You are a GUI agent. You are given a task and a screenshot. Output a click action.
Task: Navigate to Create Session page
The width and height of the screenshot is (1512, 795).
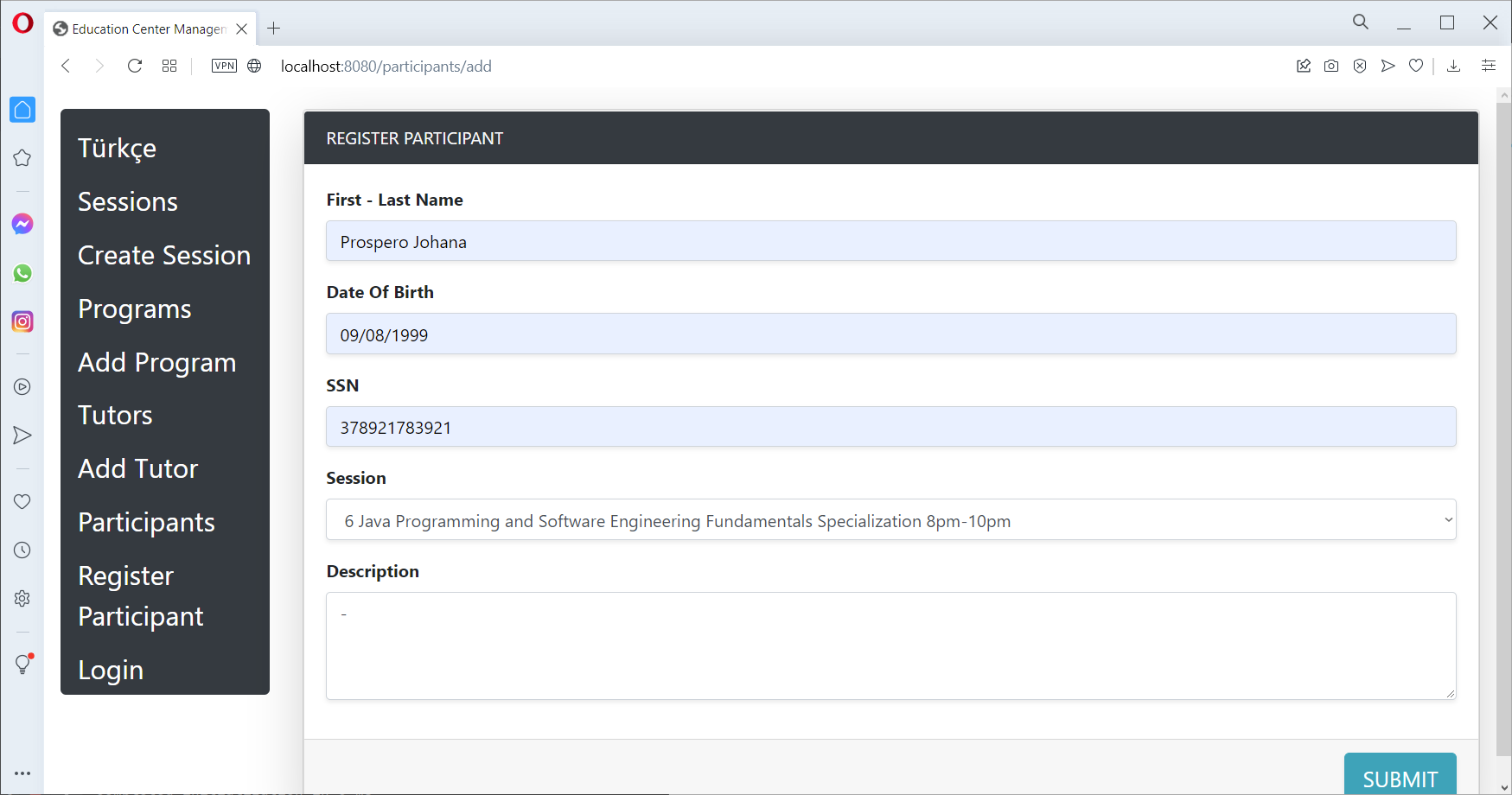point(164,255)
